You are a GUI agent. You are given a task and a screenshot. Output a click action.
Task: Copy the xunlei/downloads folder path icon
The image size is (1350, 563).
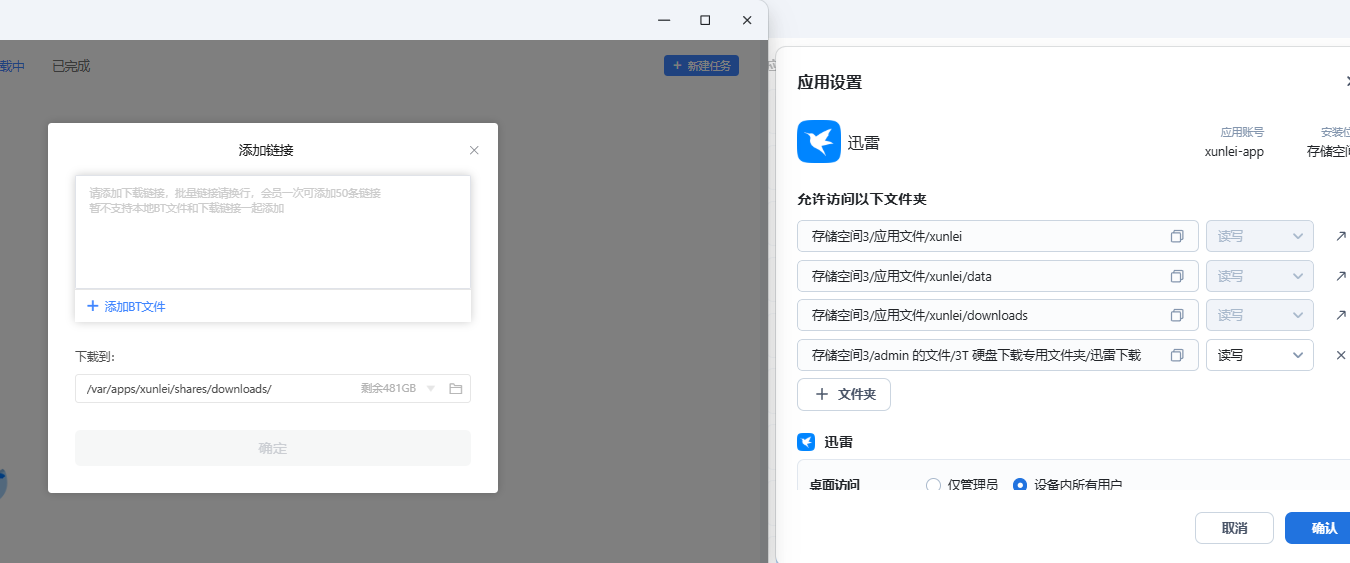point(1177,315)
